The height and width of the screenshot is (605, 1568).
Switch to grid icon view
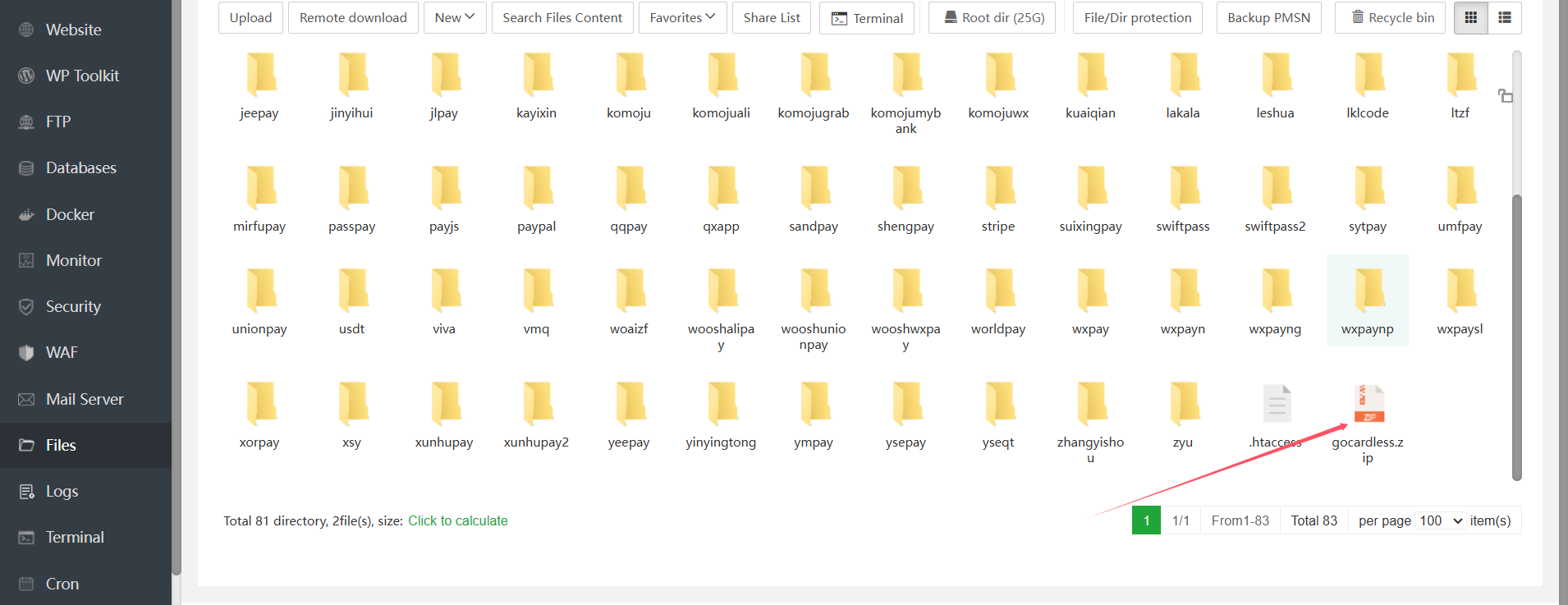[1471, 17]
